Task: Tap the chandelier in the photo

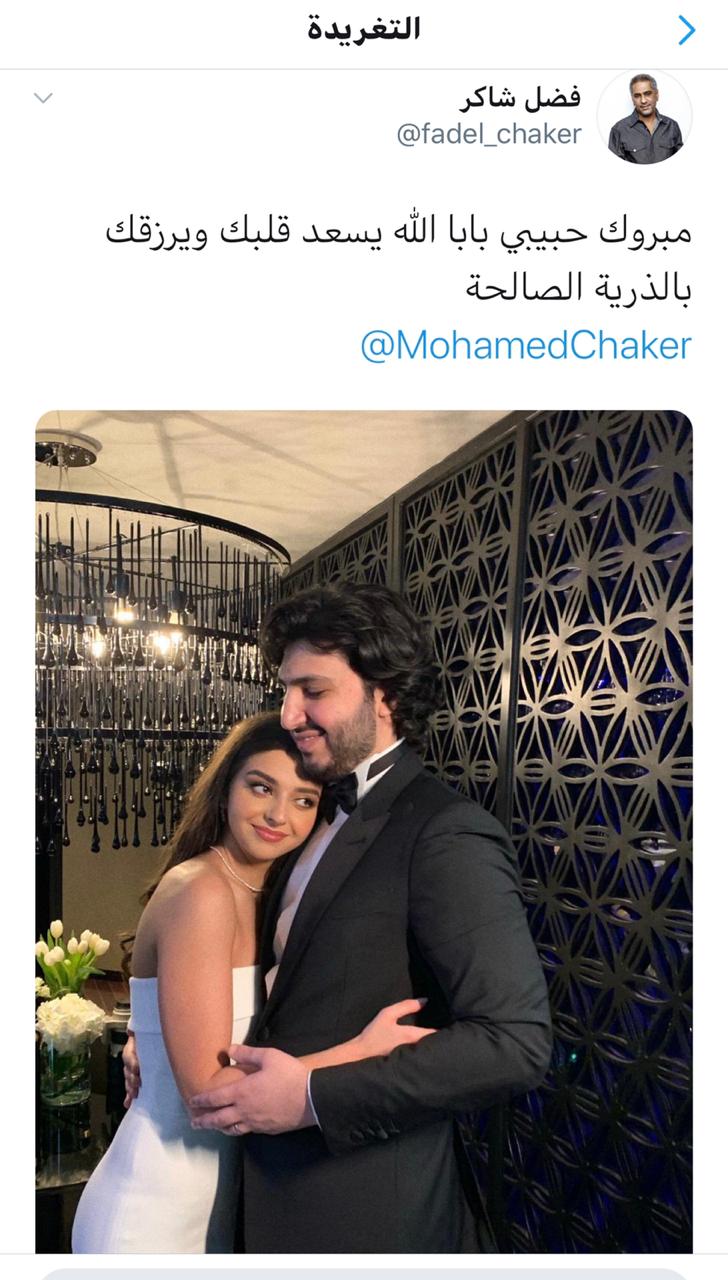Action: point(160,640)
